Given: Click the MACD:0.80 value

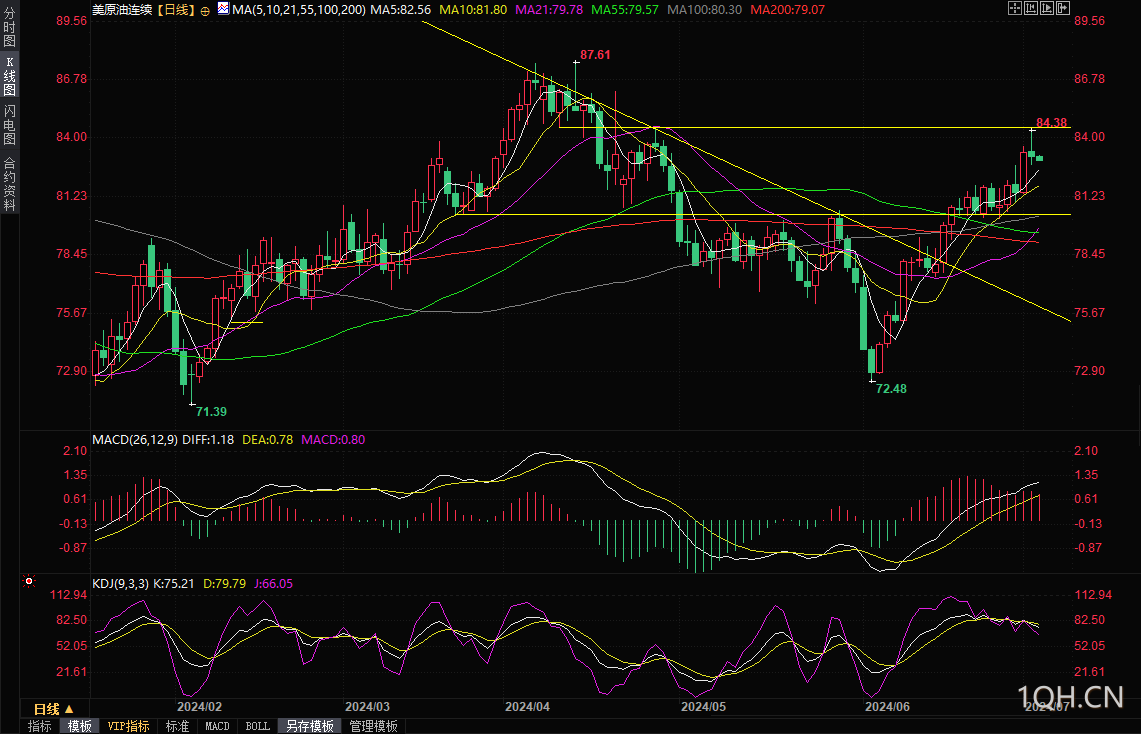Looking at the screenshot, I should tap(333, 439).
